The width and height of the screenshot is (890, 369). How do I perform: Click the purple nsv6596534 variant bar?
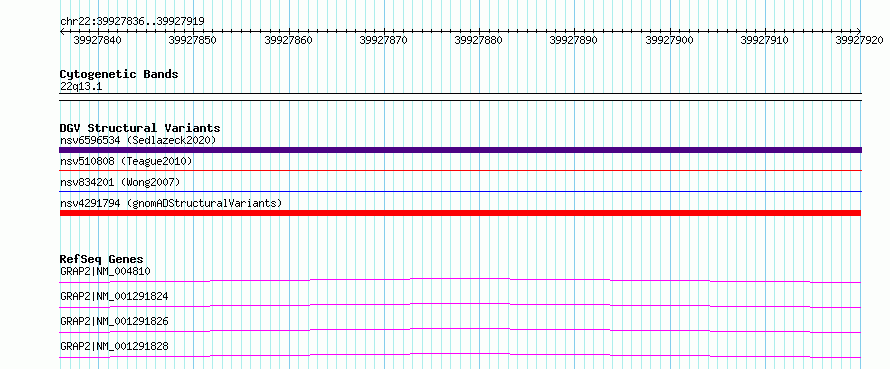pos(460,150)
